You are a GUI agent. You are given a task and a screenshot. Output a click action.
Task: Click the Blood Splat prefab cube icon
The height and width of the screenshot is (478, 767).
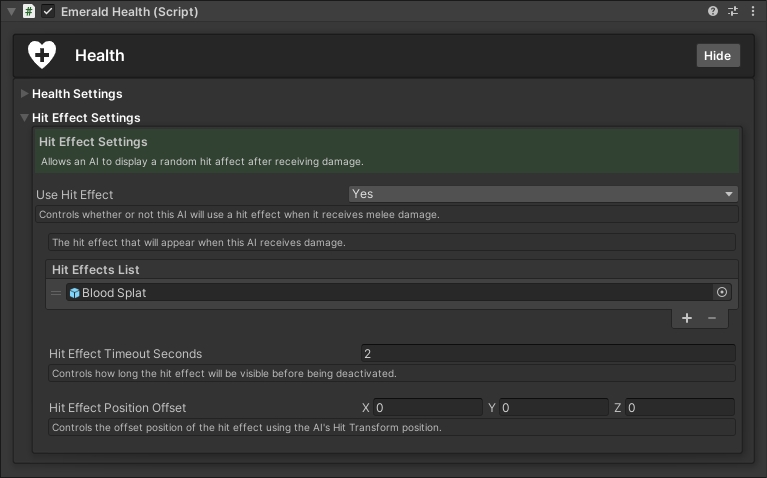pos(74,293)
